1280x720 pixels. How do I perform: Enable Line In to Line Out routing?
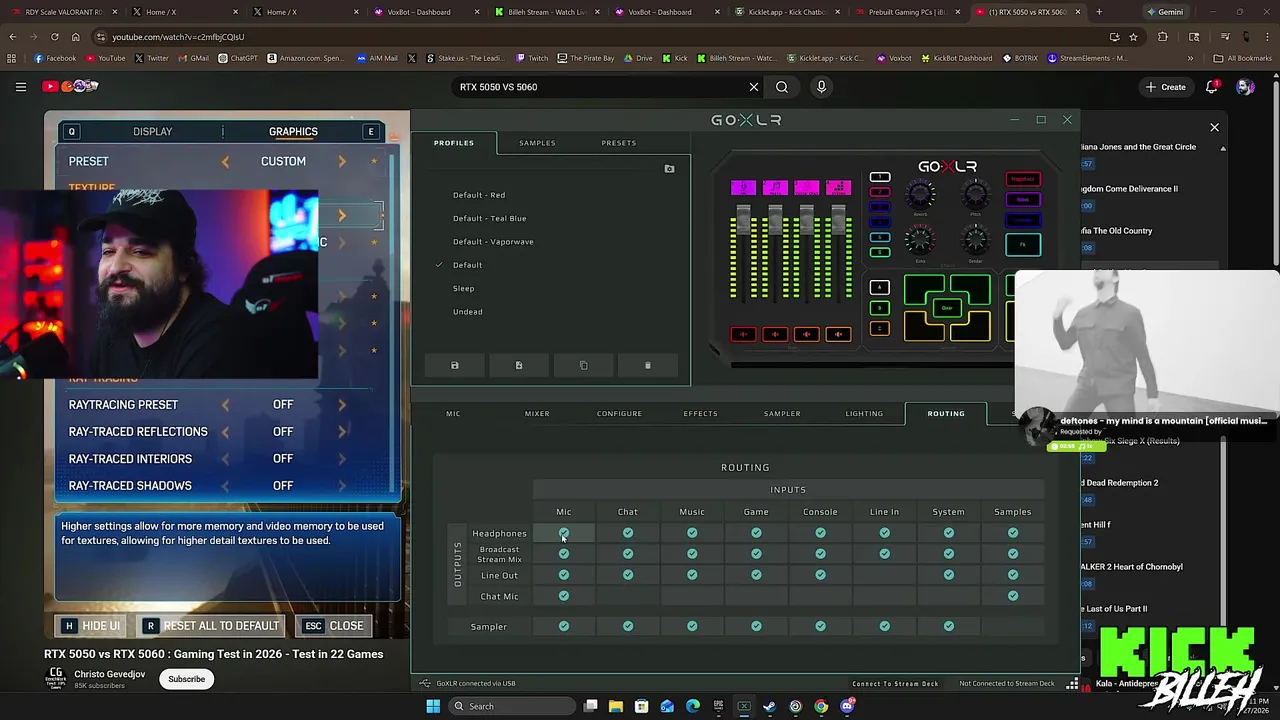point(885,575)
